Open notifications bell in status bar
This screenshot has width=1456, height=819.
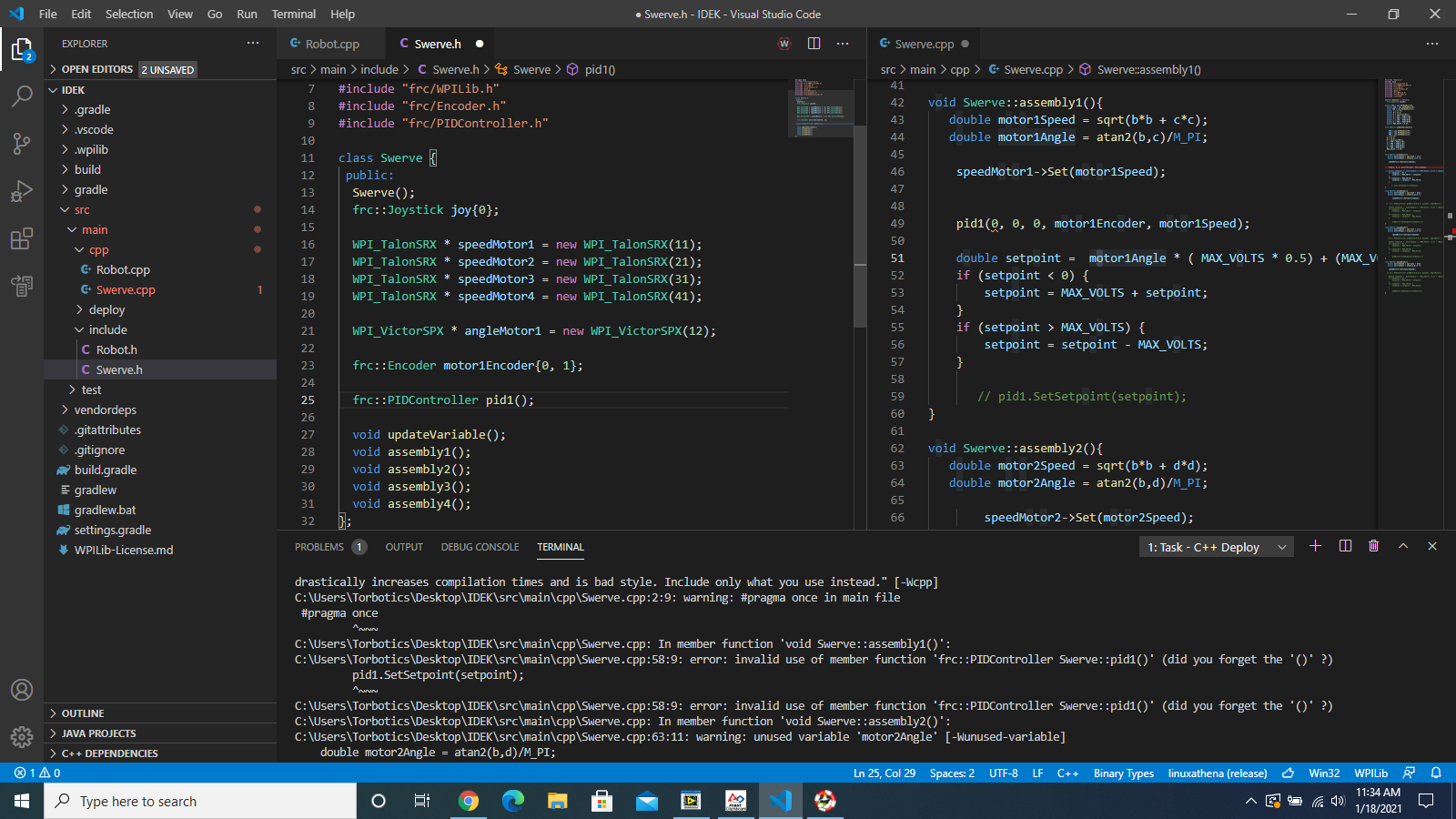tap(1436, 773)
